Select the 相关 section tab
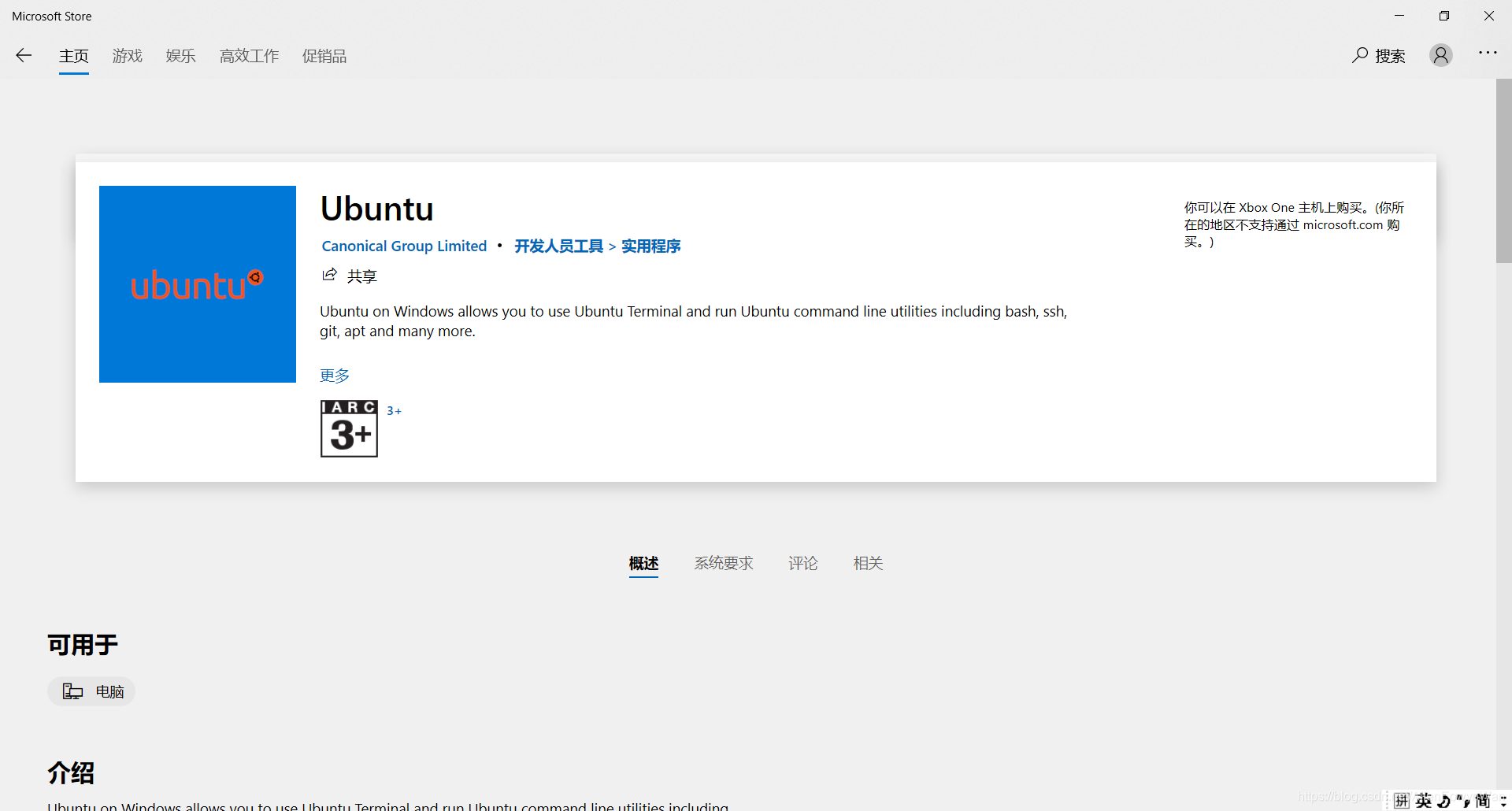This screenshot has height=811, width=1512. [x=869, y=564]
